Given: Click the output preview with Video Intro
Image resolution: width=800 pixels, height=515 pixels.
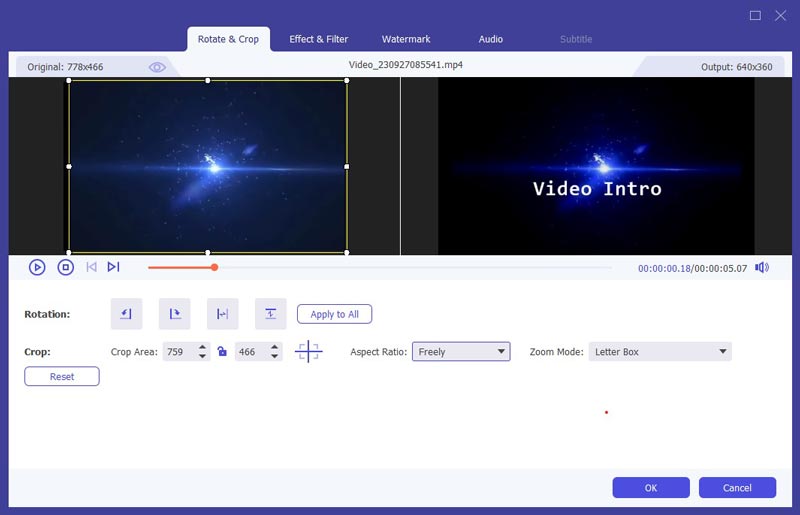Looking at the screenshot, I should click(x=596, y=166).
